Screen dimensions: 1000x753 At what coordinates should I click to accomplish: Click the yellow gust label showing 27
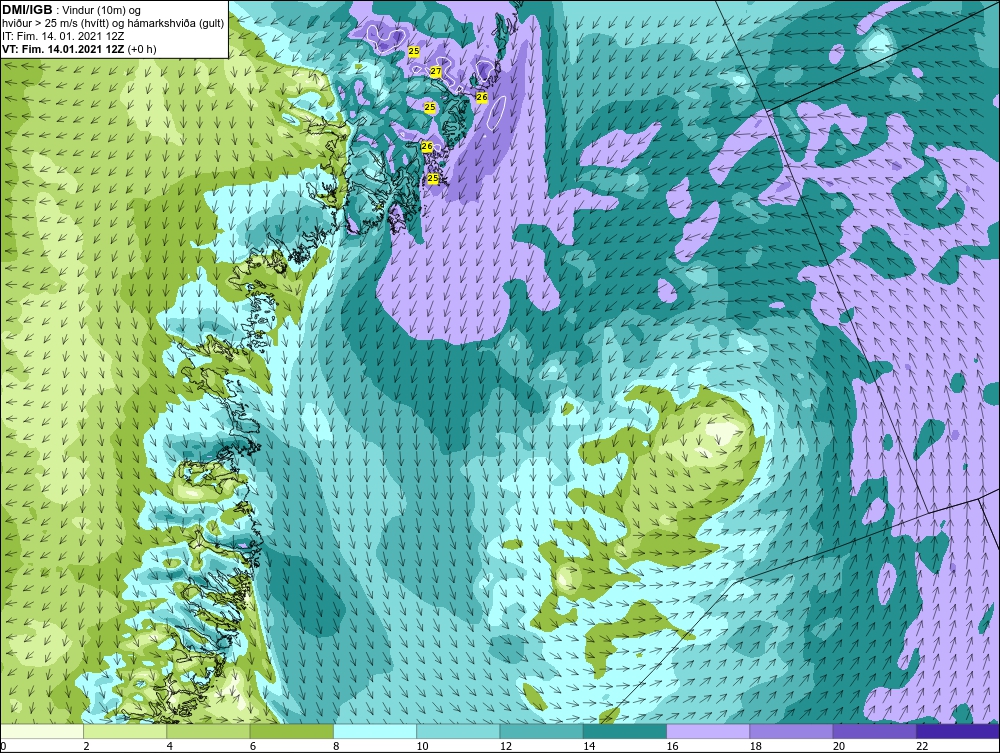(x=436, y=71)
